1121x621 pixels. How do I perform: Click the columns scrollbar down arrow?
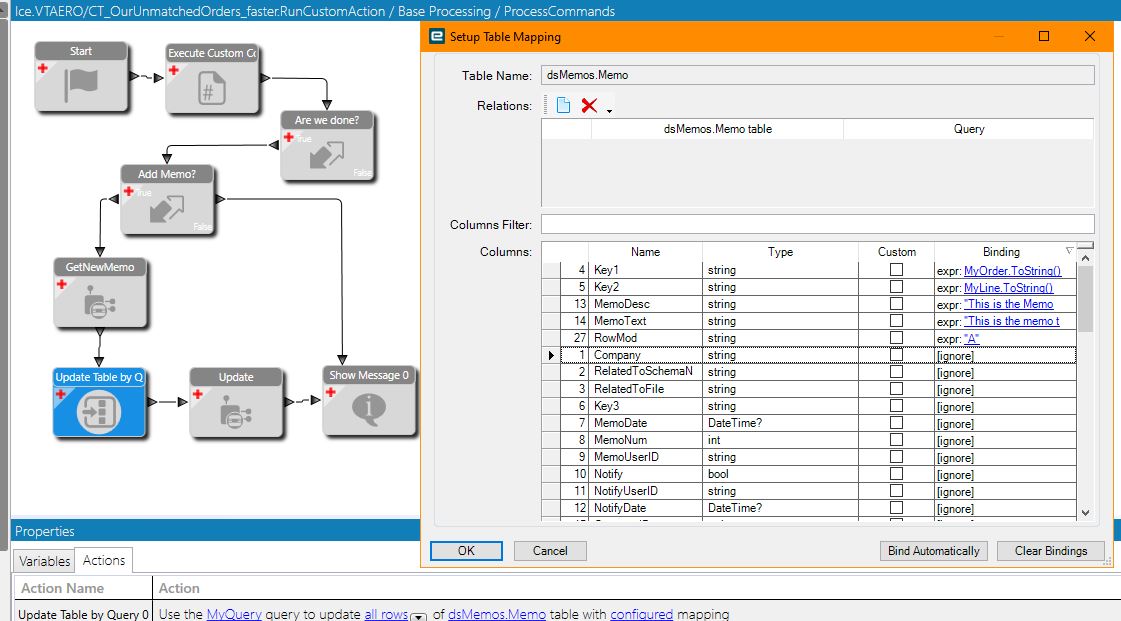pyautogui.click(x=1085, y=512)
